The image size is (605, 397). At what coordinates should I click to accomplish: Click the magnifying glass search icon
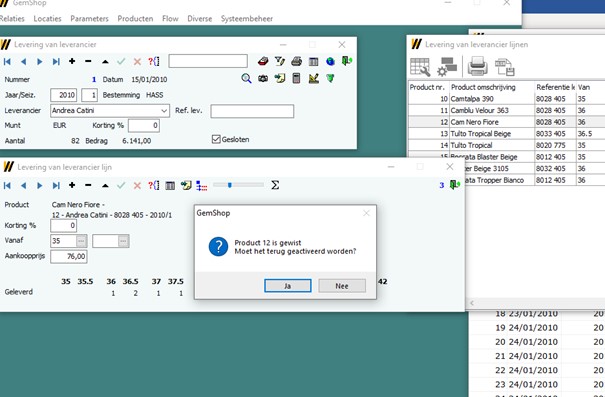(x=246, y=79)
